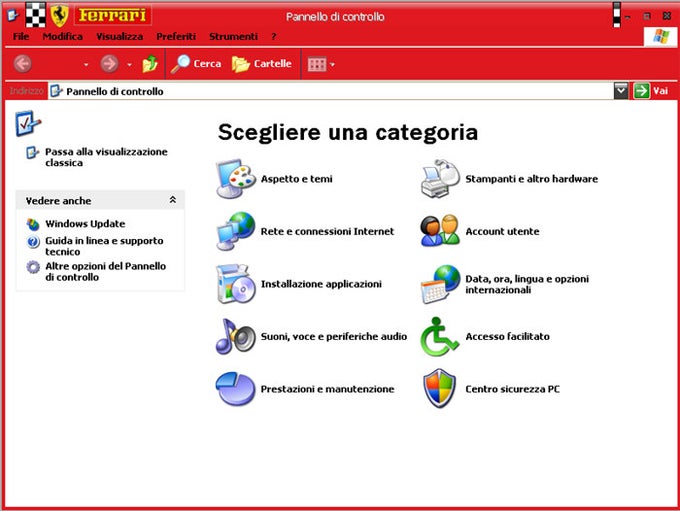Click the Data, ora, lingua e opzioni internazionali text

tap(527, 284)
